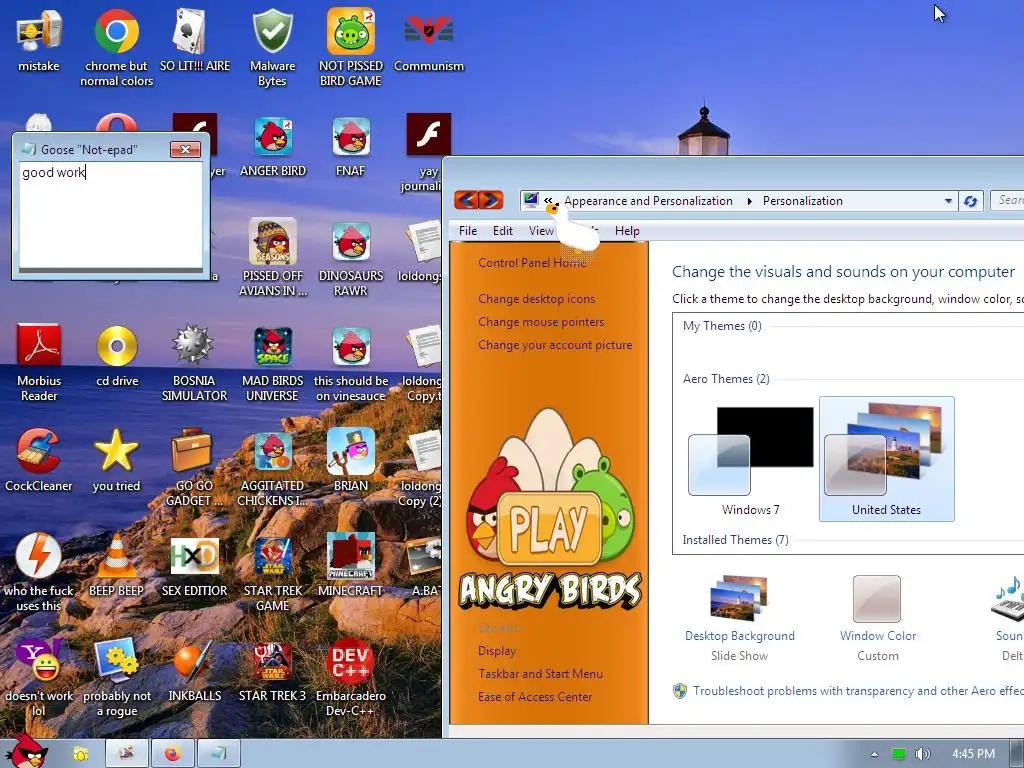Open the 'cd drive' desktop icon
The height and width of the screenshot is (768, 1024).
[117, 355]
